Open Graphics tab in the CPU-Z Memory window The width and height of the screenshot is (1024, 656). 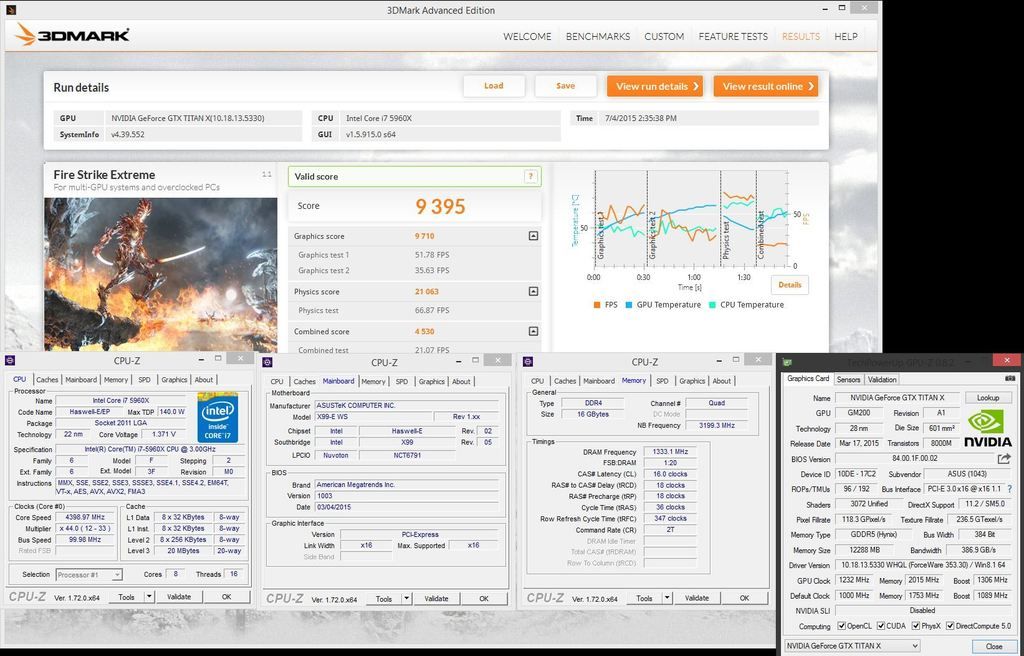click(692, 381)
